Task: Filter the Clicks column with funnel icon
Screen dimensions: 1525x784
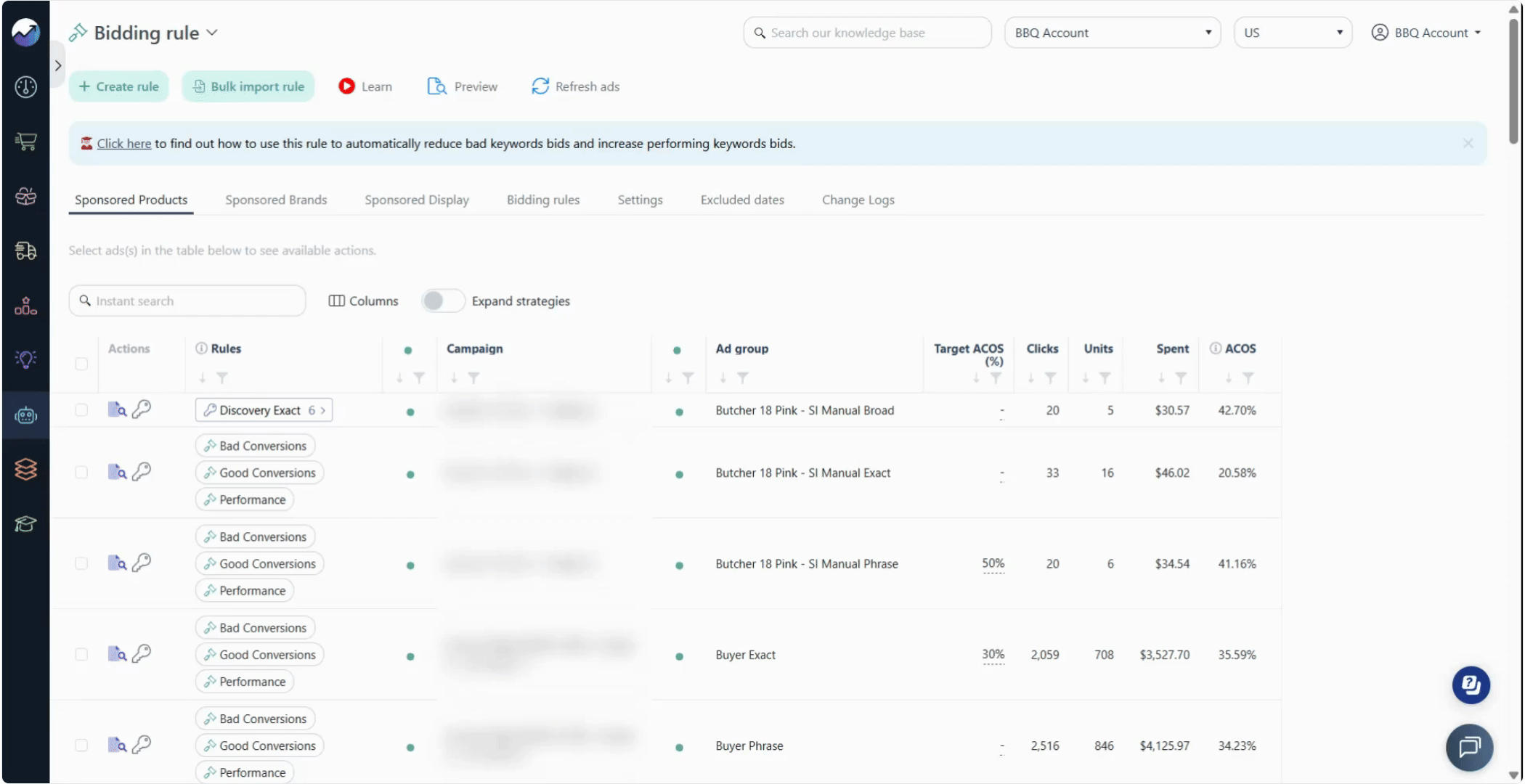Action: (x=1050, y=378)
